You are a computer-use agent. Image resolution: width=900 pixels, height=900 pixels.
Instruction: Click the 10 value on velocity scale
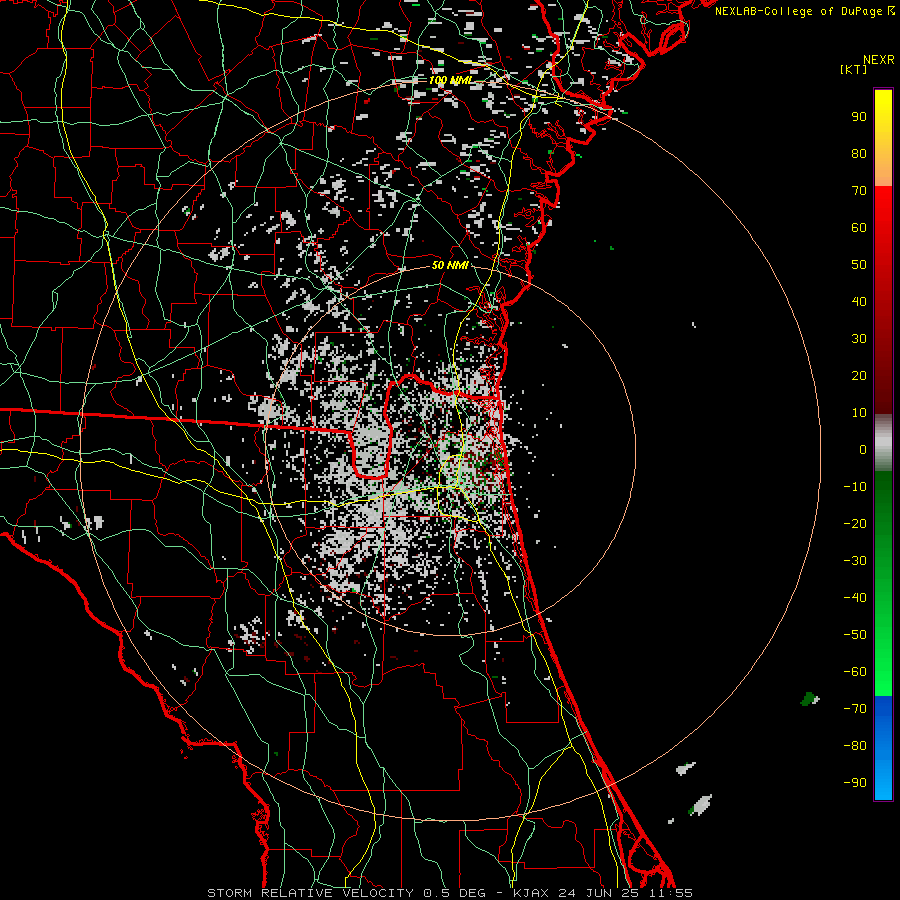tap(859, 413)
